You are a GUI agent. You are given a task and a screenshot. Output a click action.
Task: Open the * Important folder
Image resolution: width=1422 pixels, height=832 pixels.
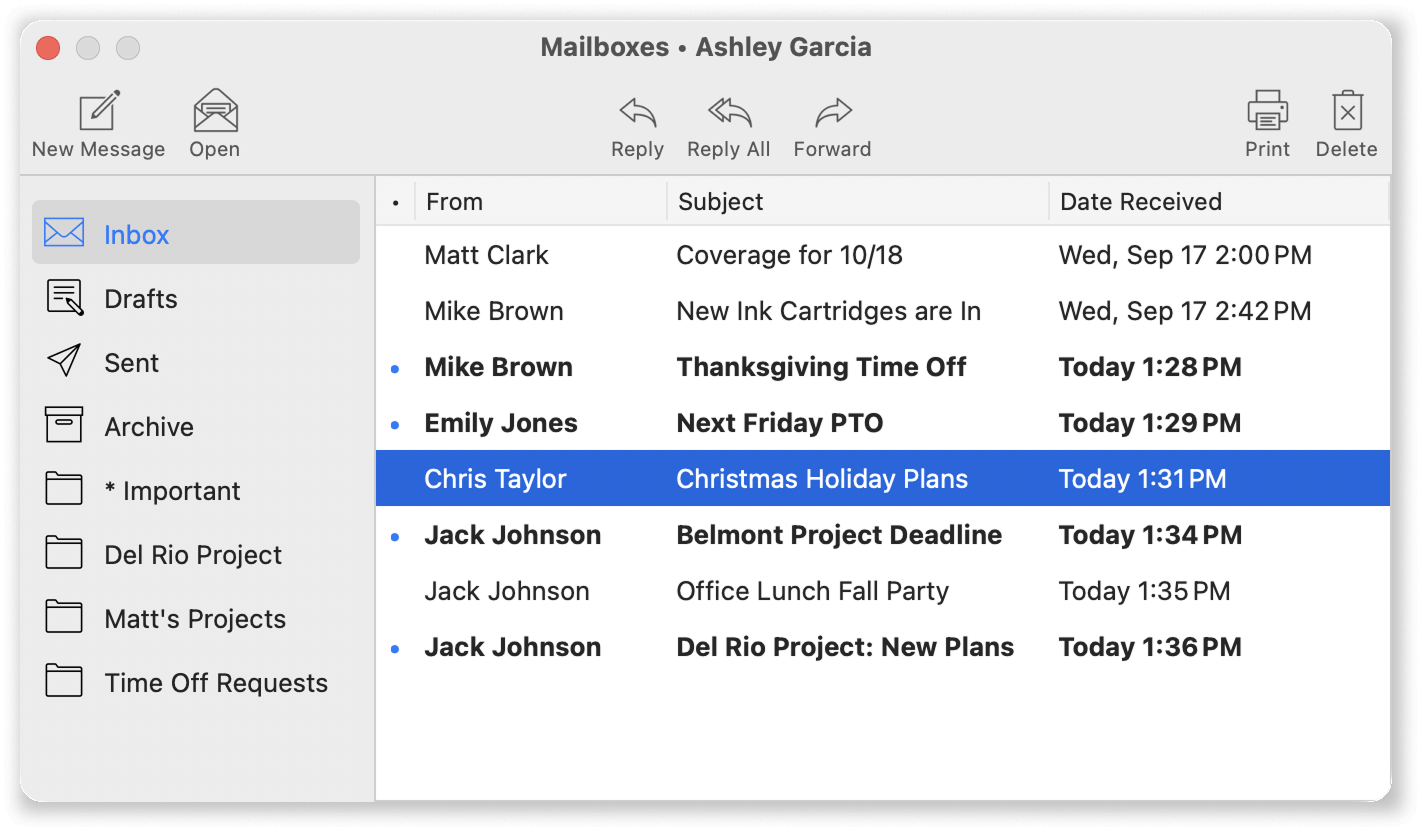coord(172,491)
